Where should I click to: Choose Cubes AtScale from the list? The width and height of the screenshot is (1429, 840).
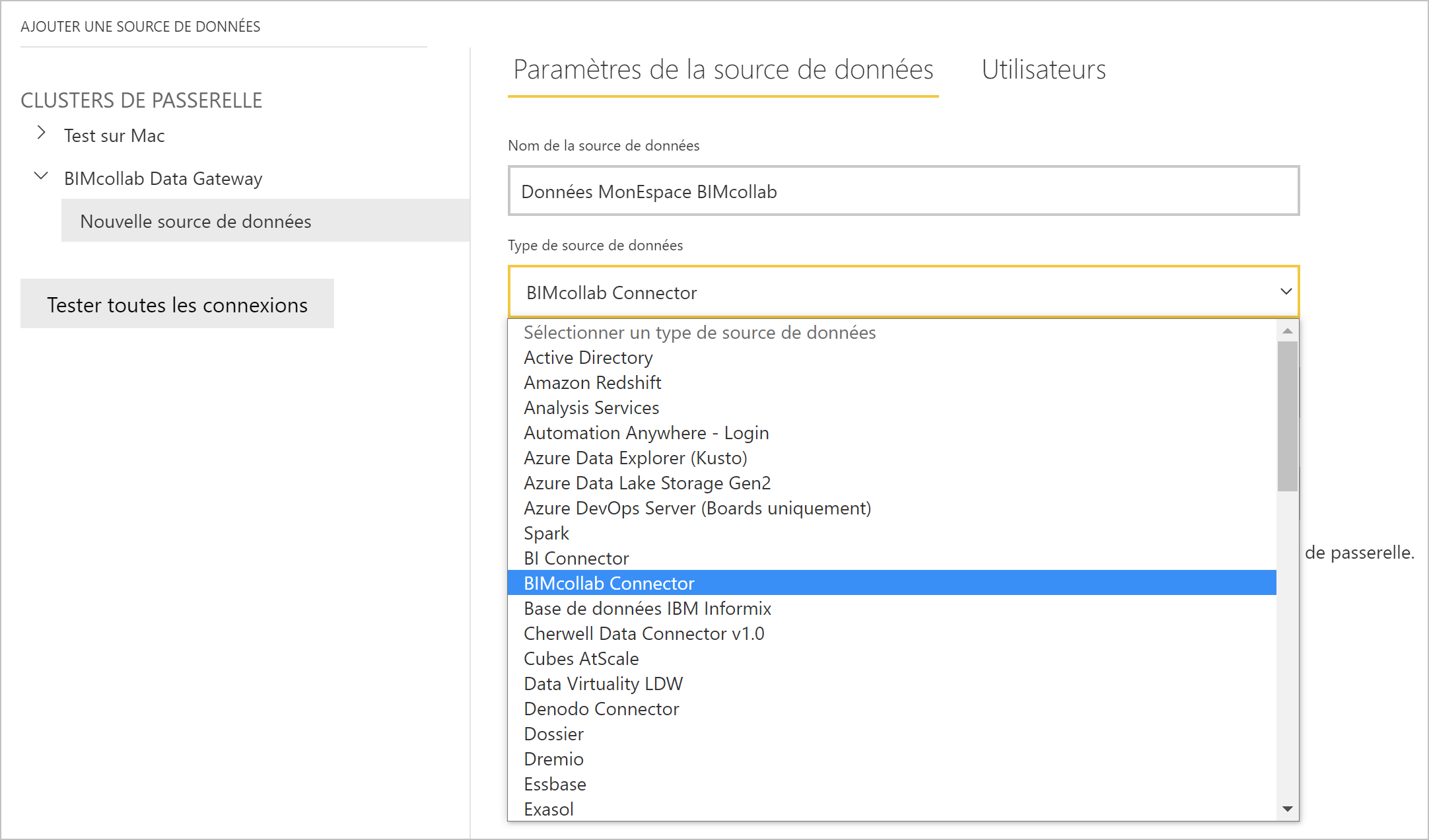(x=891, y=658)
